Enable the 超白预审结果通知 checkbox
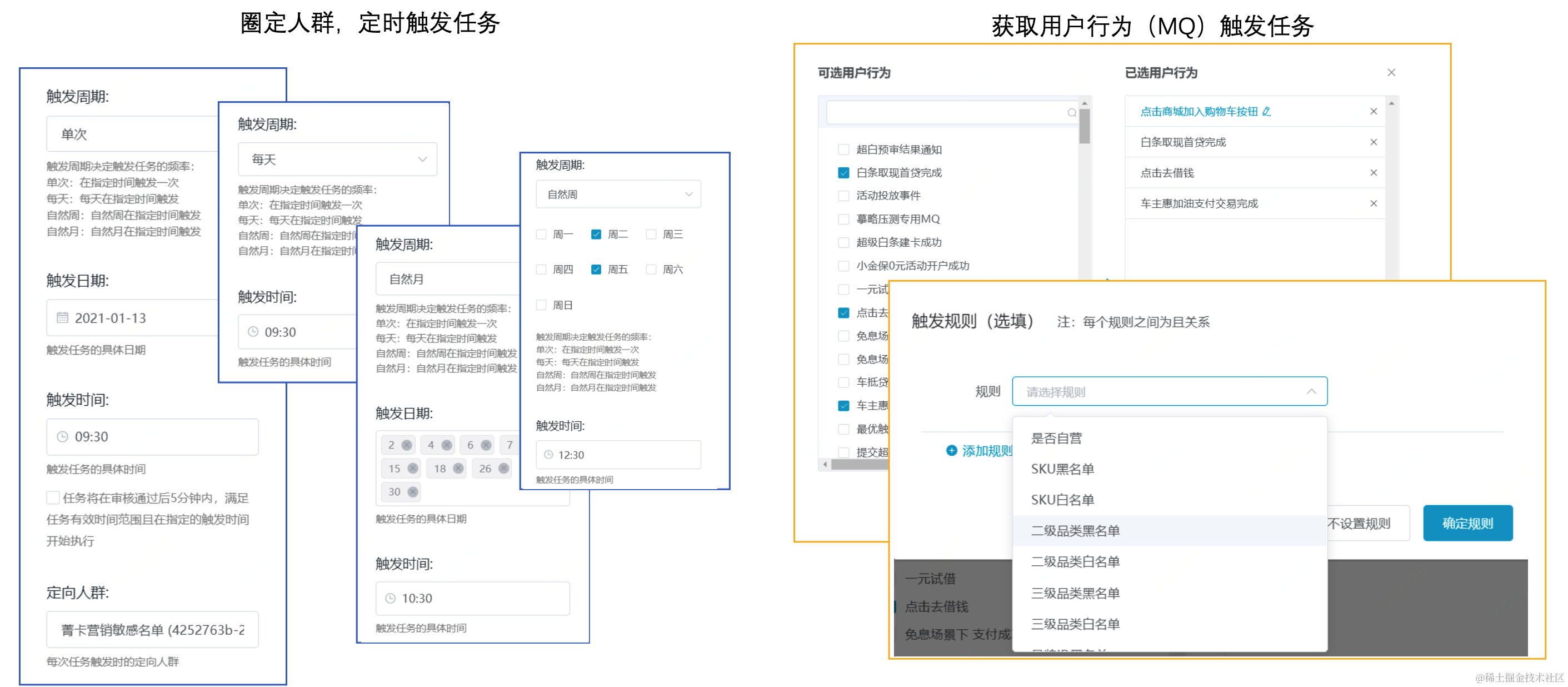This screenshot has width=1568, height=687. tap(843, 149)
